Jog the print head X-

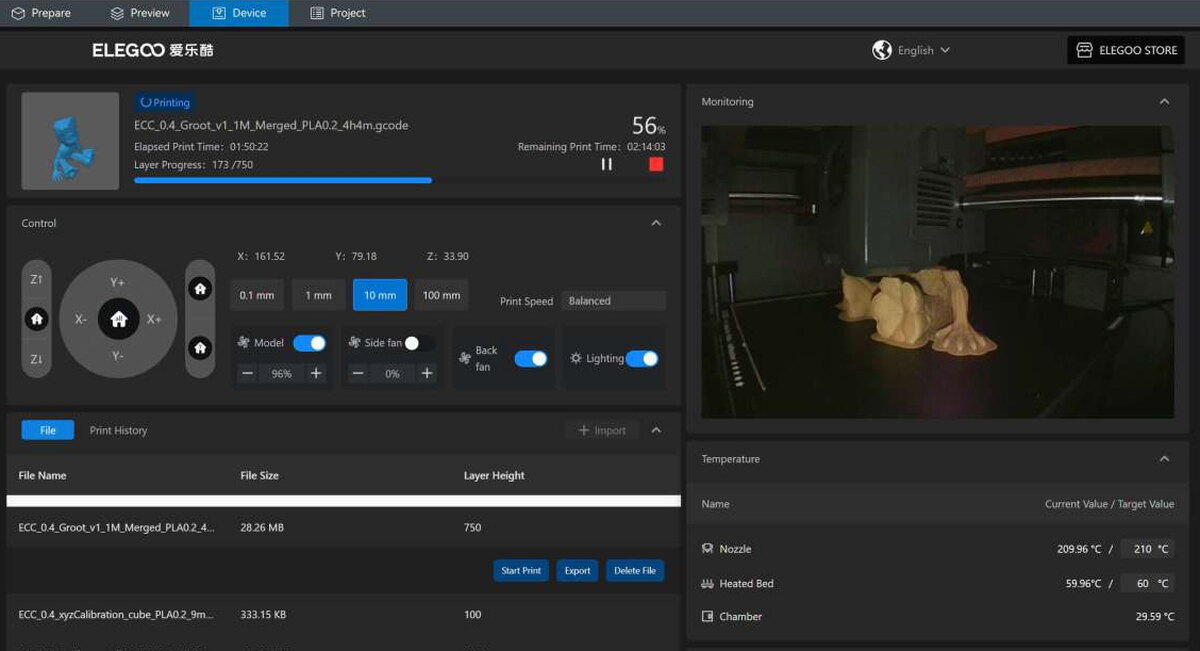[81, 319]
